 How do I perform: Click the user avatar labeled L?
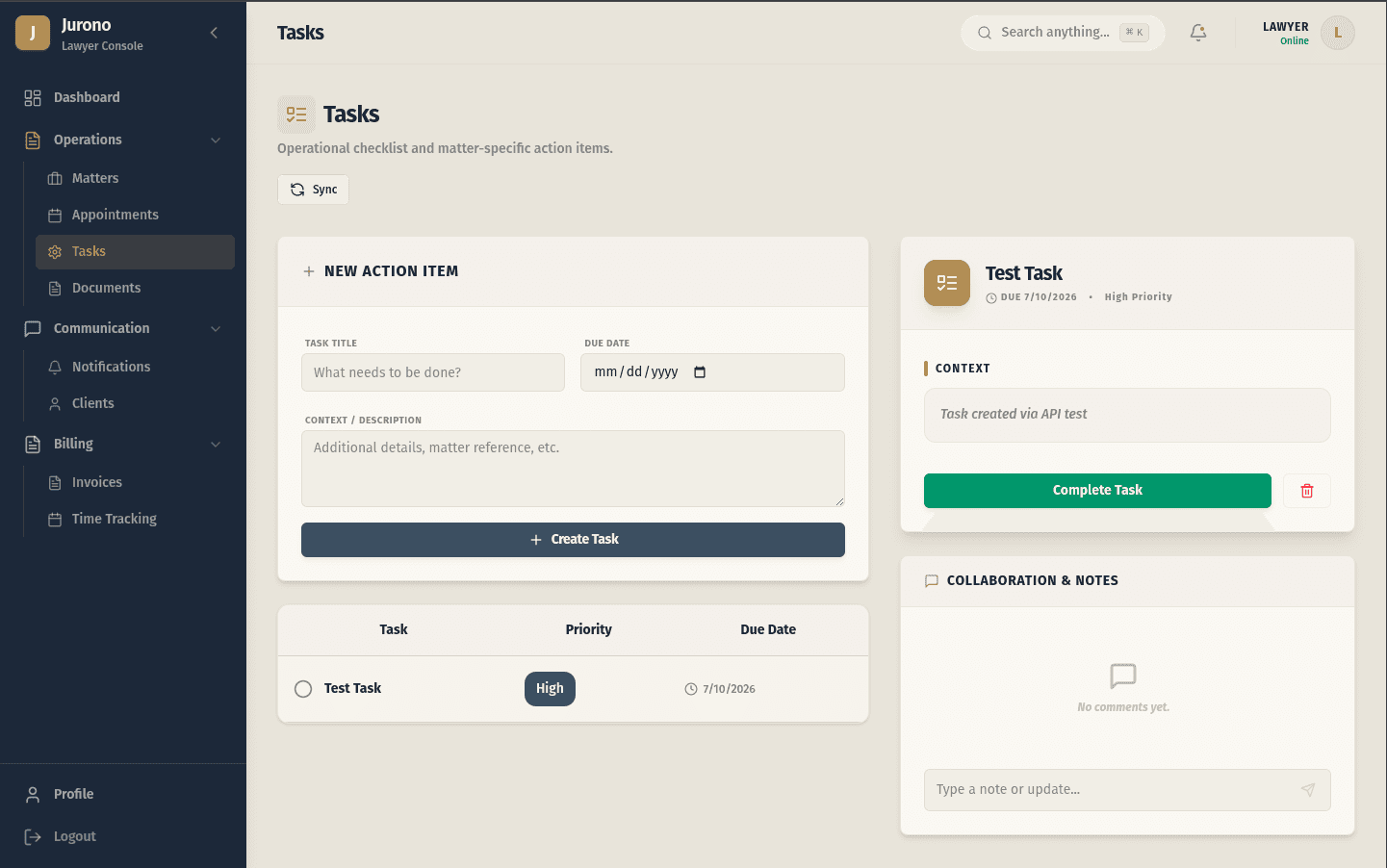click(1338, 33)
